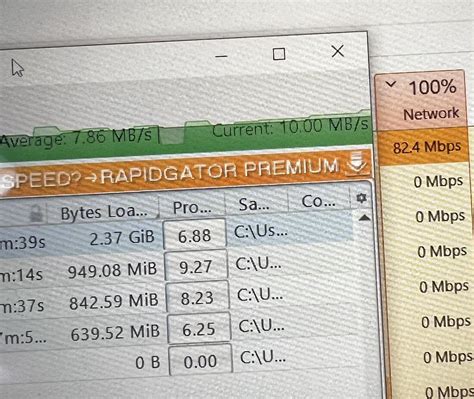474x399 pixels.
Task: Collapse the Network column chevron in Task Manager
Action: [391, 84]
